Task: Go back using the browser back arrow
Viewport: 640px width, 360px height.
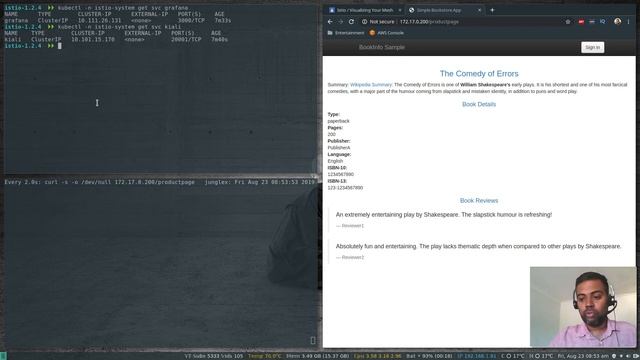Action: 330,22
